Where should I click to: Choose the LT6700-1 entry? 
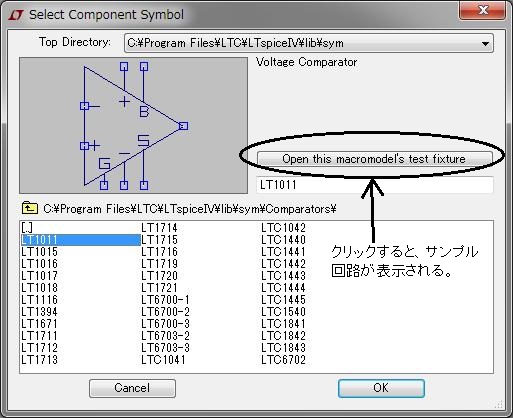(x=165, y=300)
